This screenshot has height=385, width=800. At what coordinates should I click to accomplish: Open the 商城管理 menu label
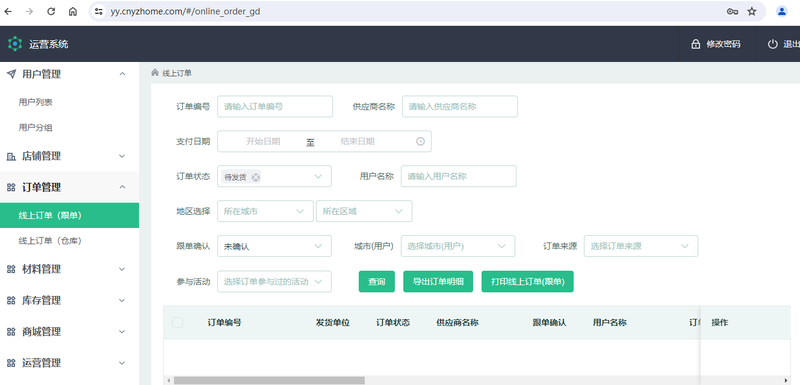coord(41,332)
